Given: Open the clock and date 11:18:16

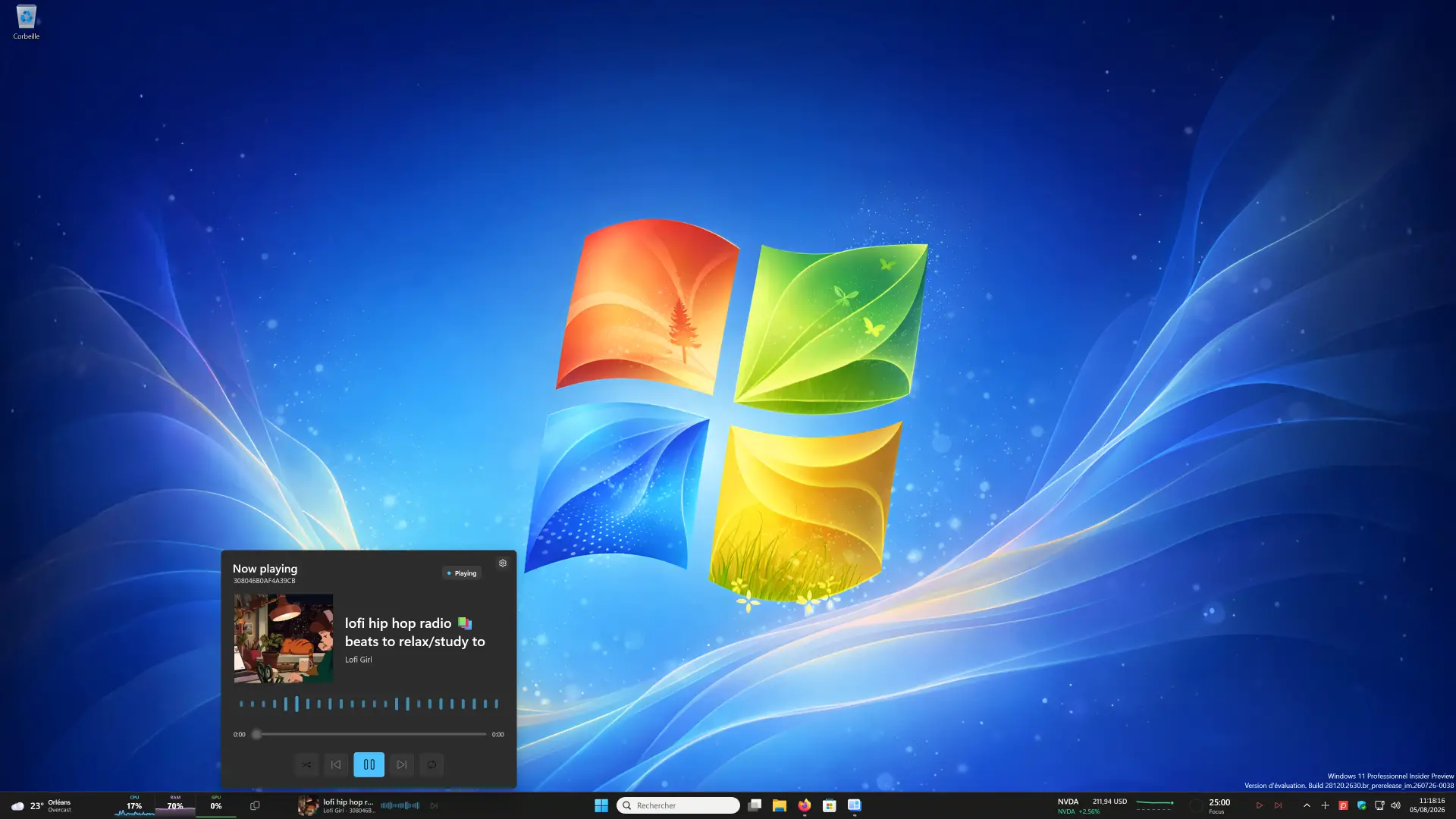Looking at the screenshot, I should 1427,805.
